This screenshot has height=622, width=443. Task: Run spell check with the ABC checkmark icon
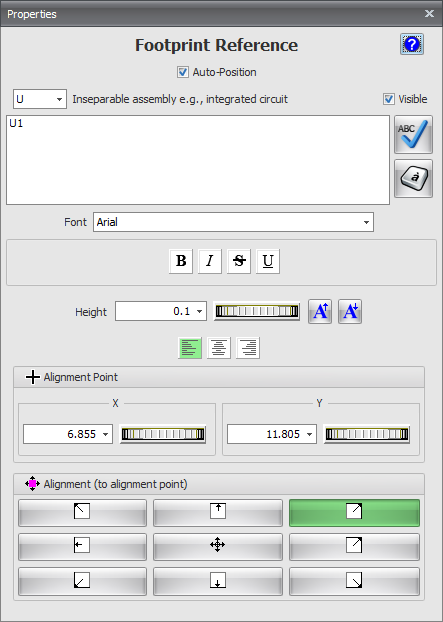click(413, 134)
